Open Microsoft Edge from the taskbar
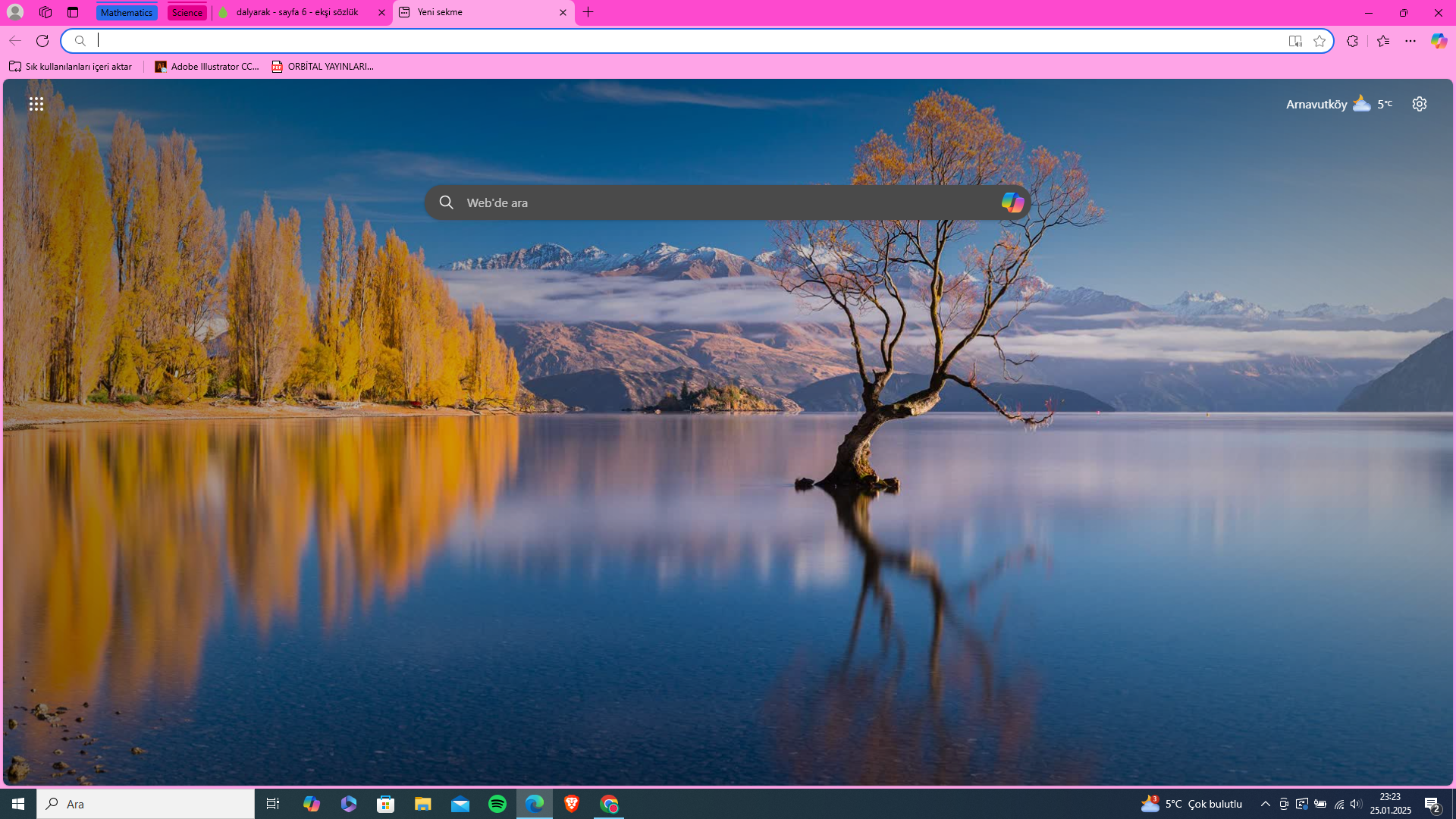Image resolution: width=1456 pixels, height=819 pixels. coord(535,804)
